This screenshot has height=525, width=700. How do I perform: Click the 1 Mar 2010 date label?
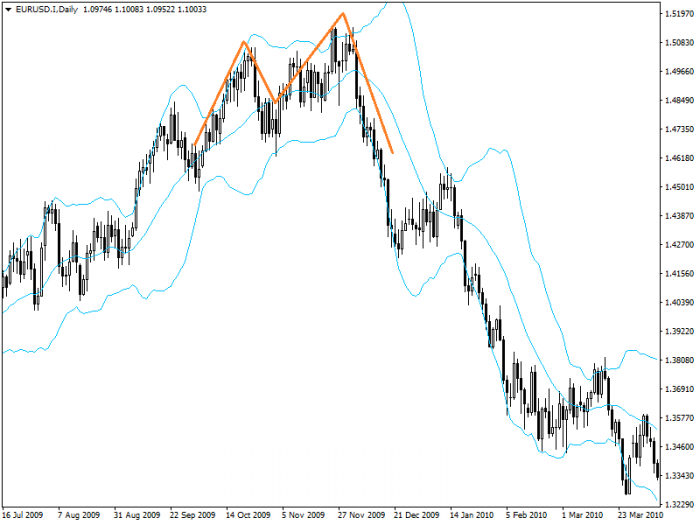(x=583, y=515)
